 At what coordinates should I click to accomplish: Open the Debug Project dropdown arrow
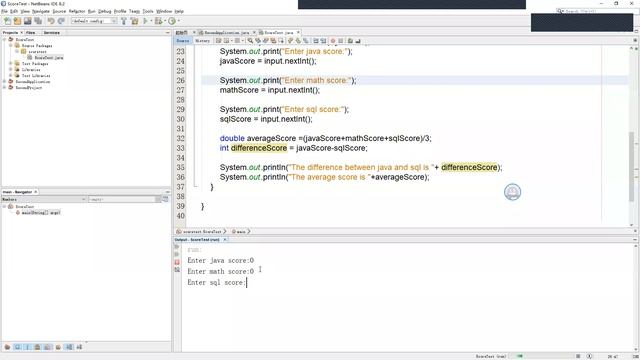pos(164,21)
